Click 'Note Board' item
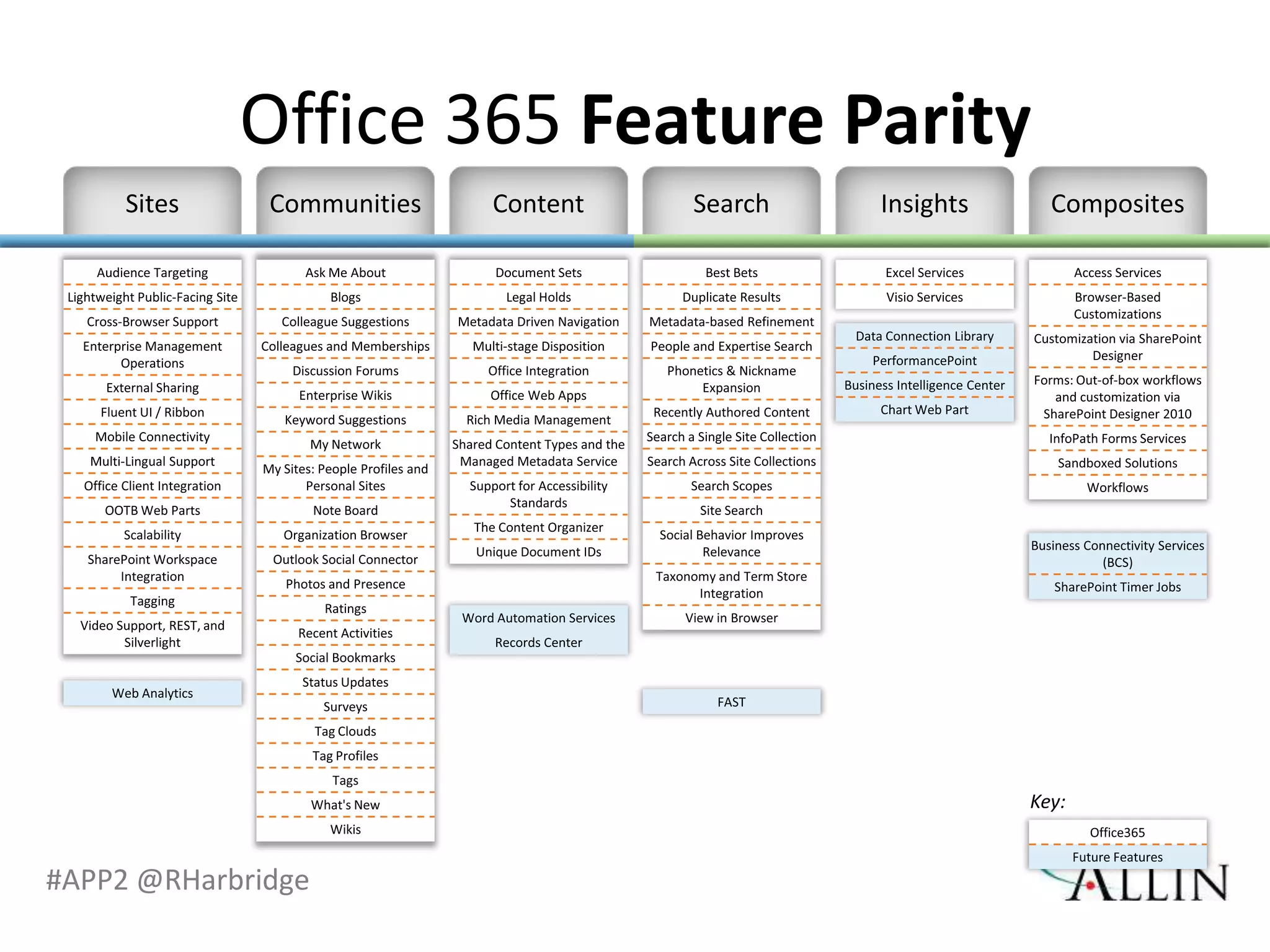 coord(345,510)
